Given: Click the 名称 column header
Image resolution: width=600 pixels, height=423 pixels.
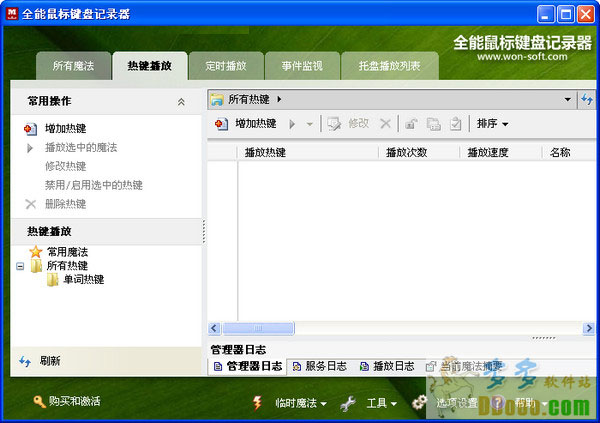Looking at the screenshot, I should [569, 153].
